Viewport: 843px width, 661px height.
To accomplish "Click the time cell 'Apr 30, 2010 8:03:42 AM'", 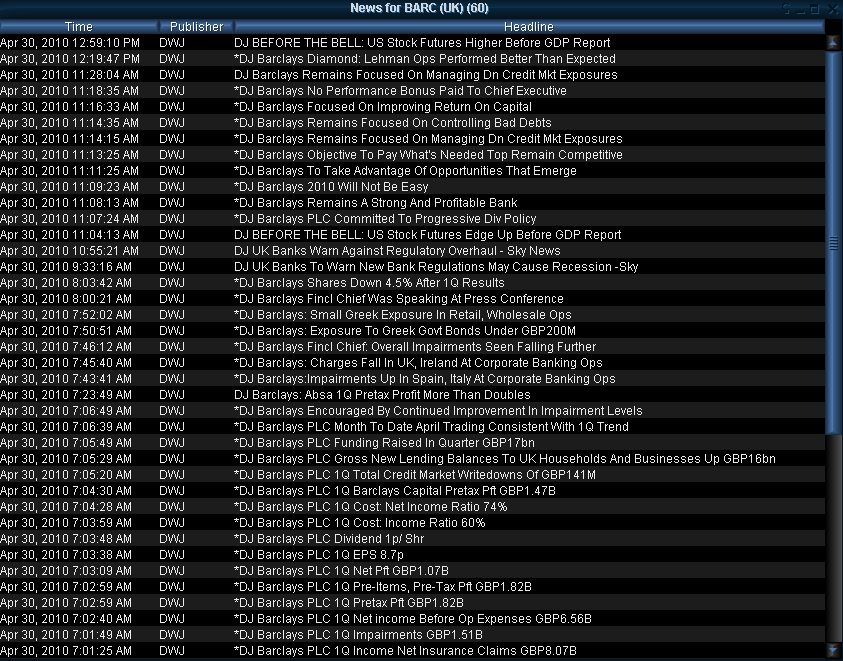I will pos(66,283).
